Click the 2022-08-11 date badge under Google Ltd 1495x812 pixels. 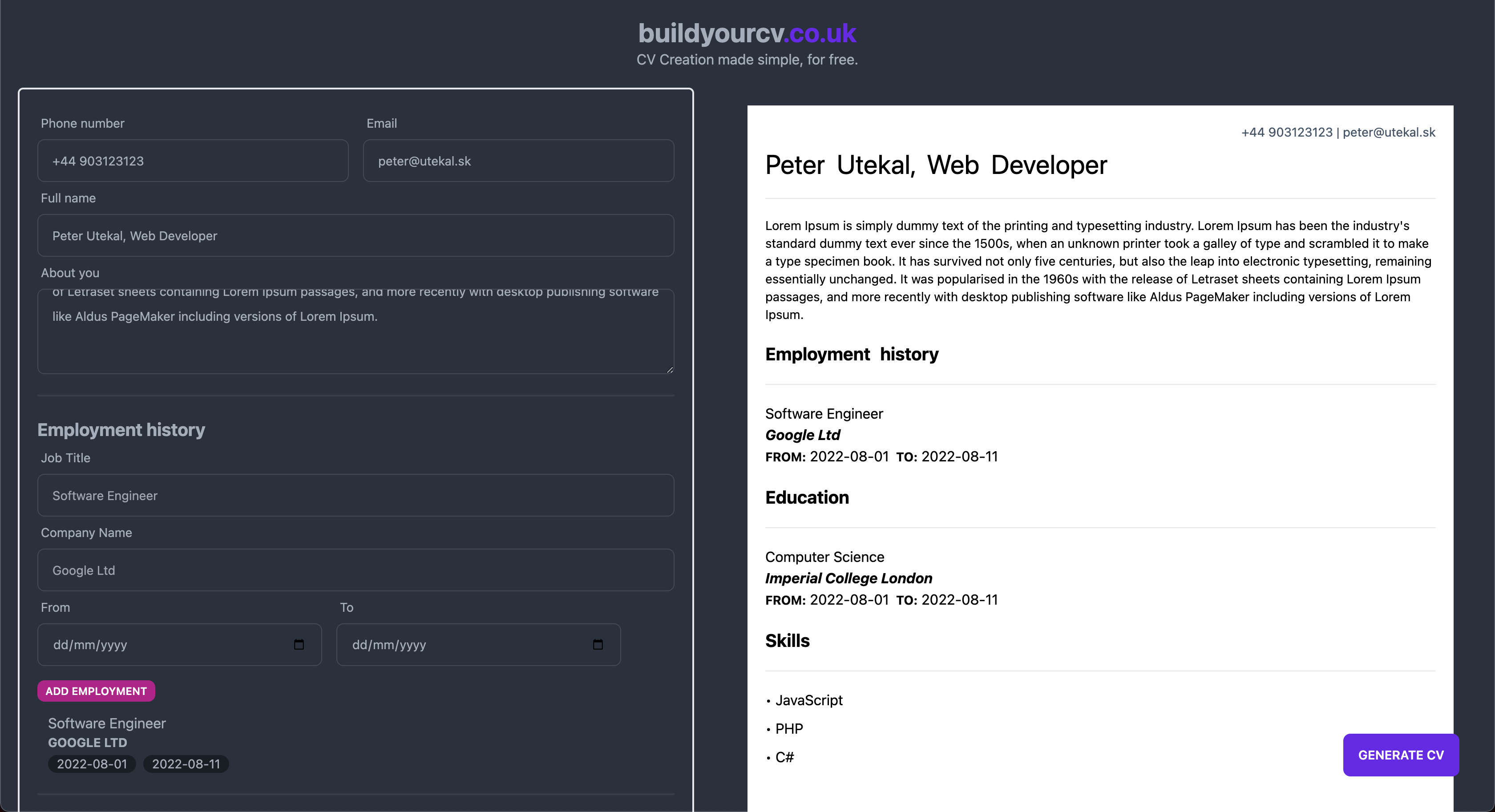coord(186,764)
